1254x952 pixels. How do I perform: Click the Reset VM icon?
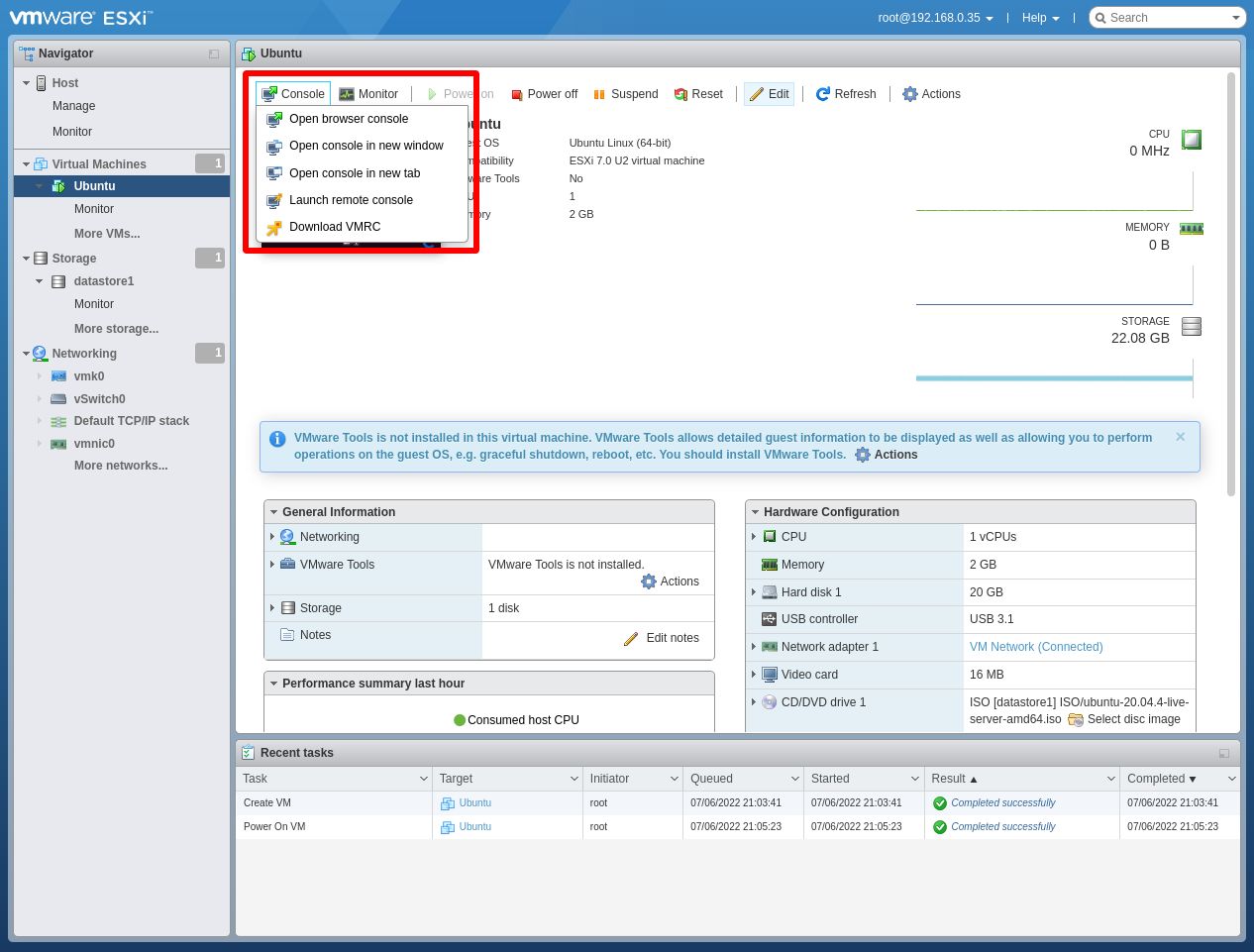pos(680,94)
